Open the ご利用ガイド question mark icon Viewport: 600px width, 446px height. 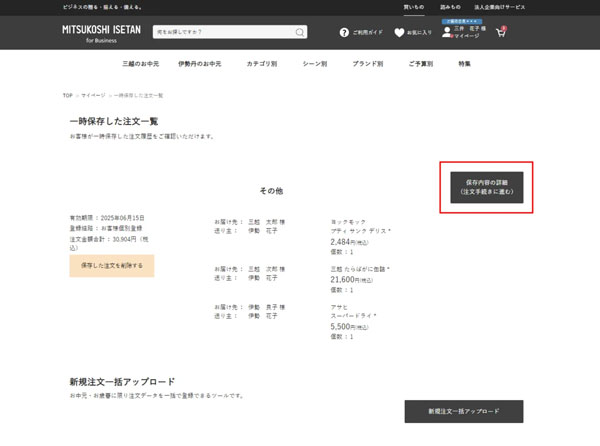(x=345, y=32)
